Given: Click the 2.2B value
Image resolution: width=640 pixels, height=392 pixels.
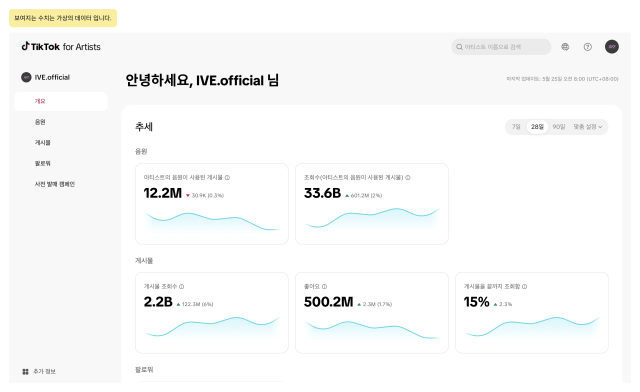Looking at the screenshot, I should (x=158, y=302).
